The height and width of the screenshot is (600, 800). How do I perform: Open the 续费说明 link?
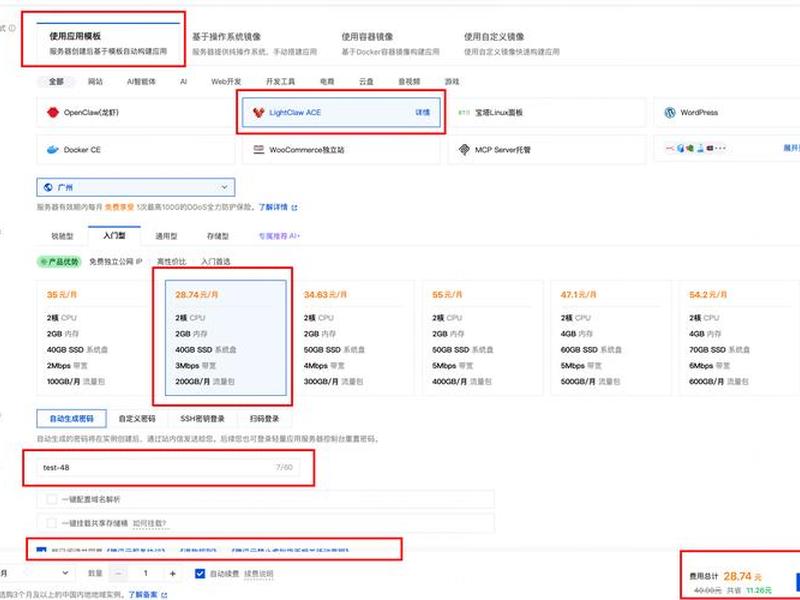tap(259, 573)
